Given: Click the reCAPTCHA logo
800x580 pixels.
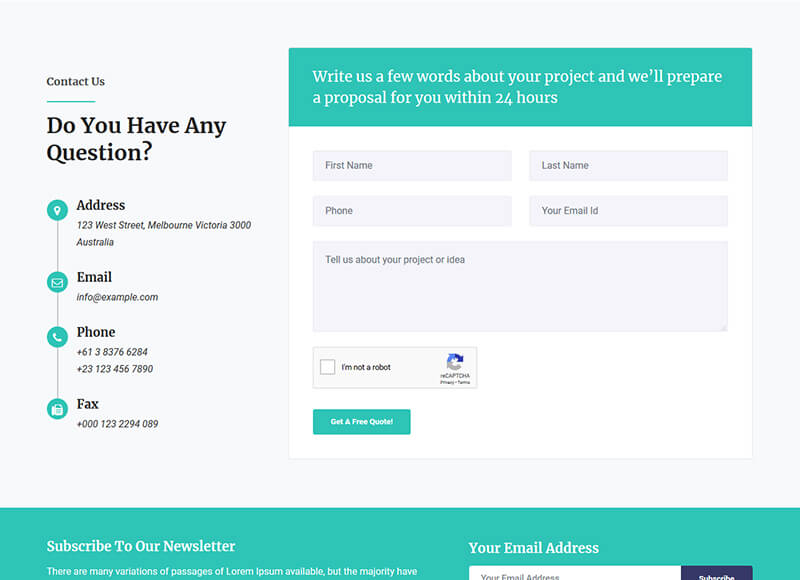Looking at the screenshot, I should (455, 363).
